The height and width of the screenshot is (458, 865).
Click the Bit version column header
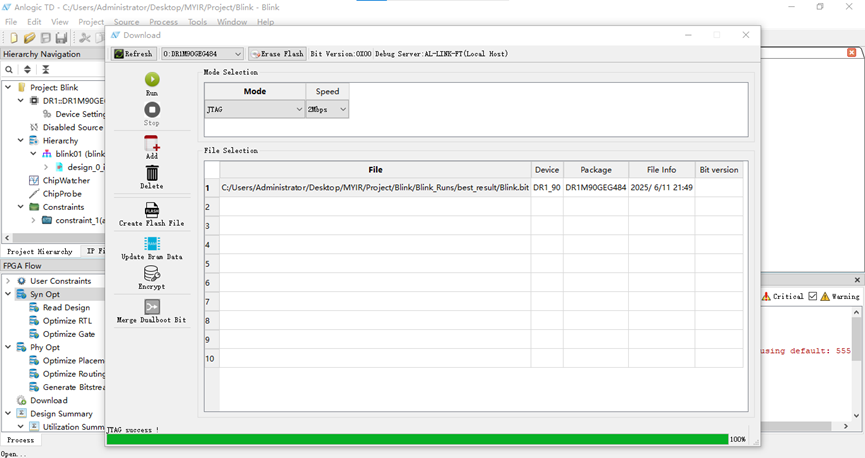point(719,170)
